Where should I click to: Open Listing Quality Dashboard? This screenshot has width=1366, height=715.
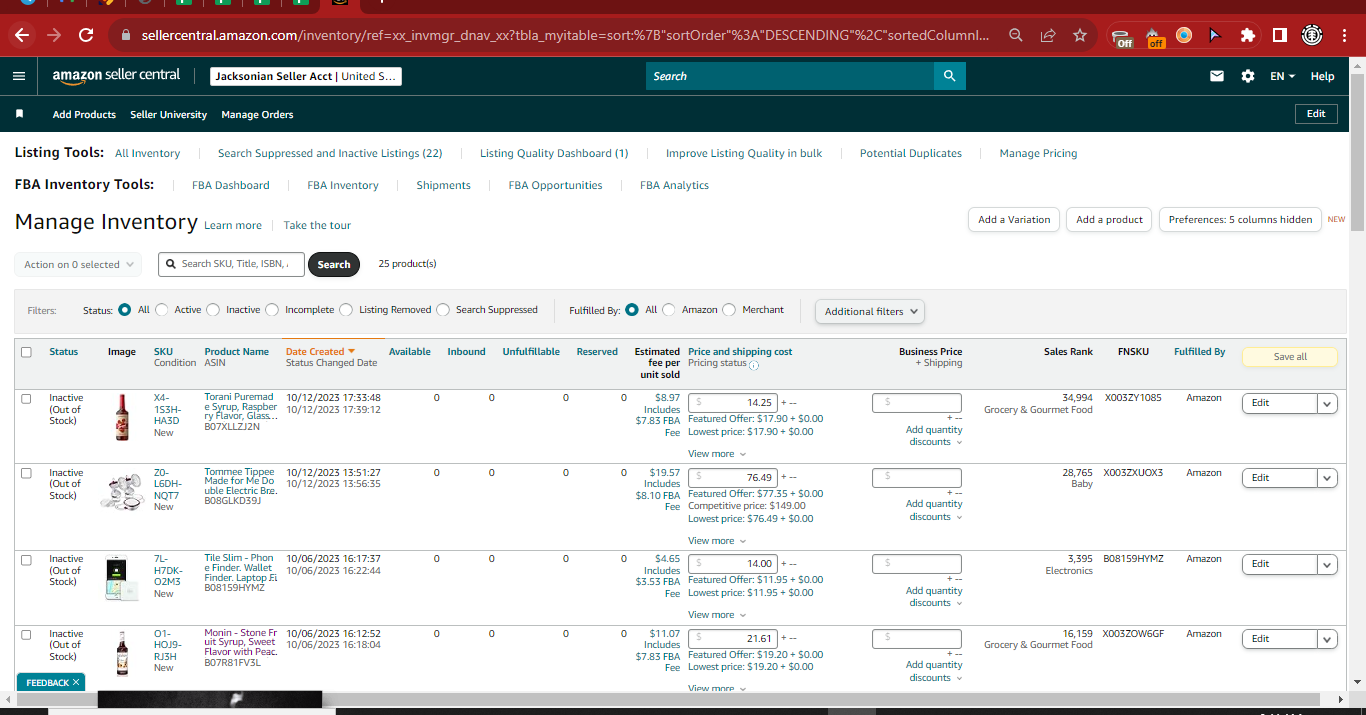tap(554, 153)
